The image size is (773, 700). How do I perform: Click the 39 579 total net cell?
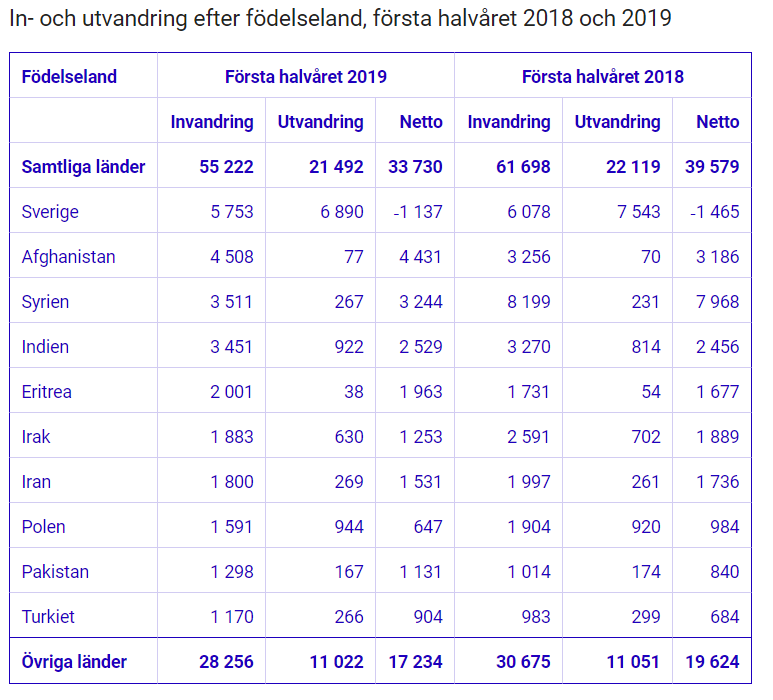tap(712, 167)
